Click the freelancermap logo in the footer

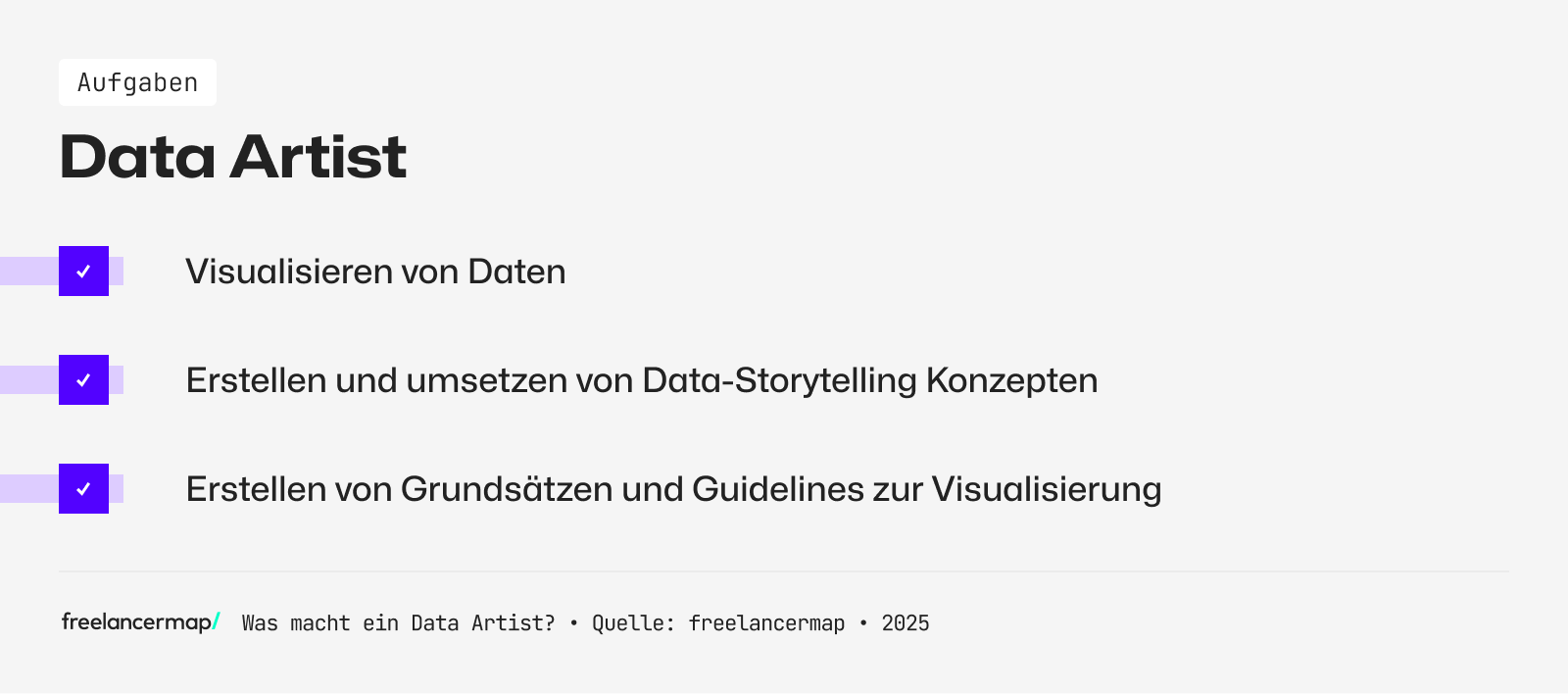tap(137, 622)
